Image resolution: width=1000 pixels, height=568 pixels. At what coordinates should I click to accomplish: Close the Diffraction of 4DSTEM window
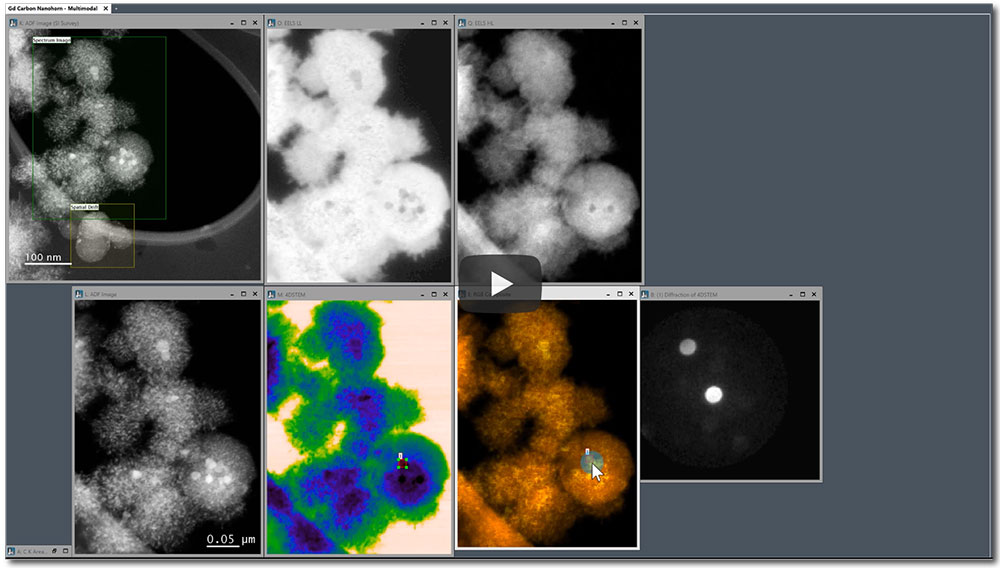[814, 295]
